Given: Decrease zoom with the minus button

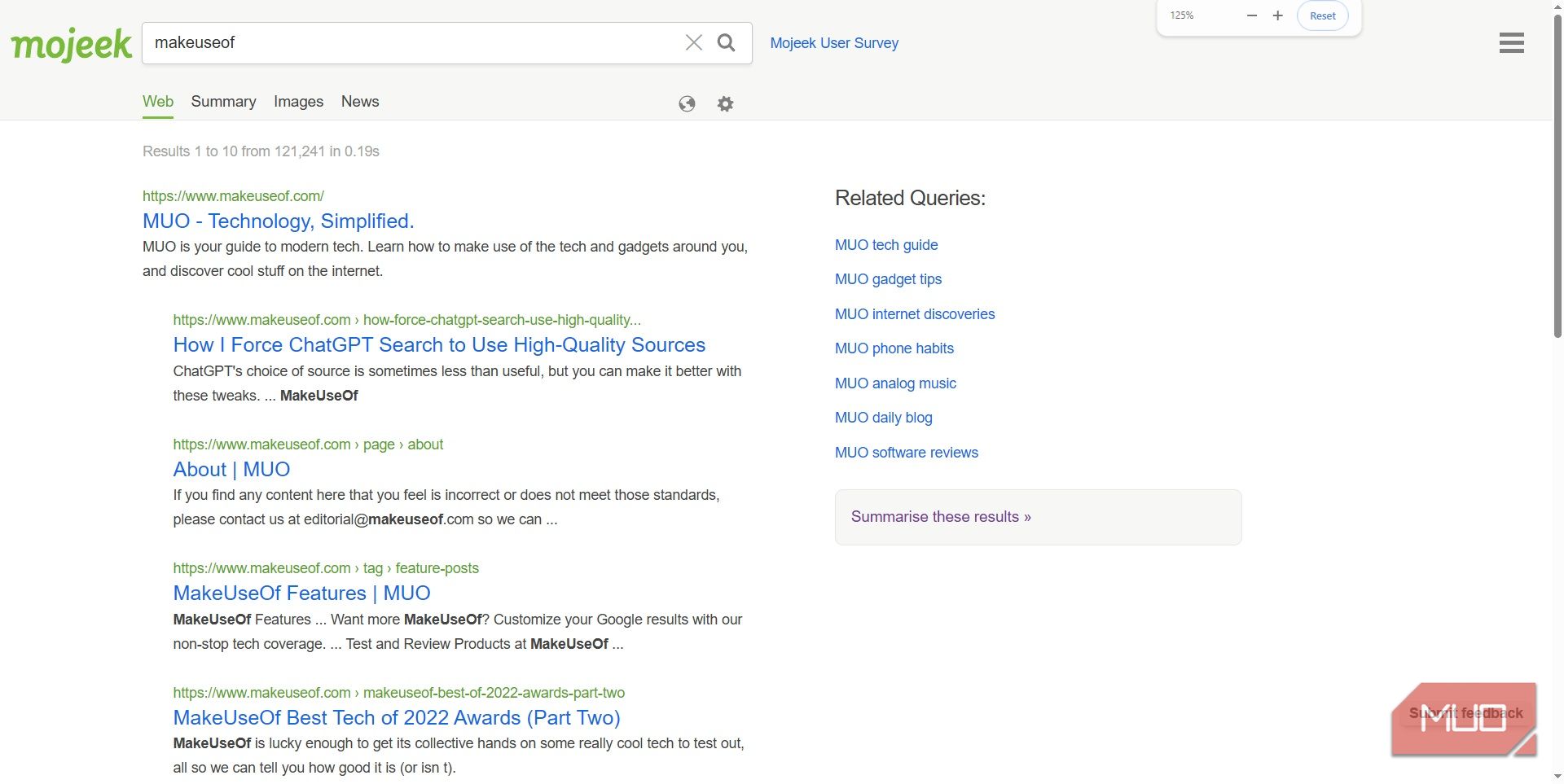Looking at the screenshot, I should pyautogui.click(x=1252, y=15).
